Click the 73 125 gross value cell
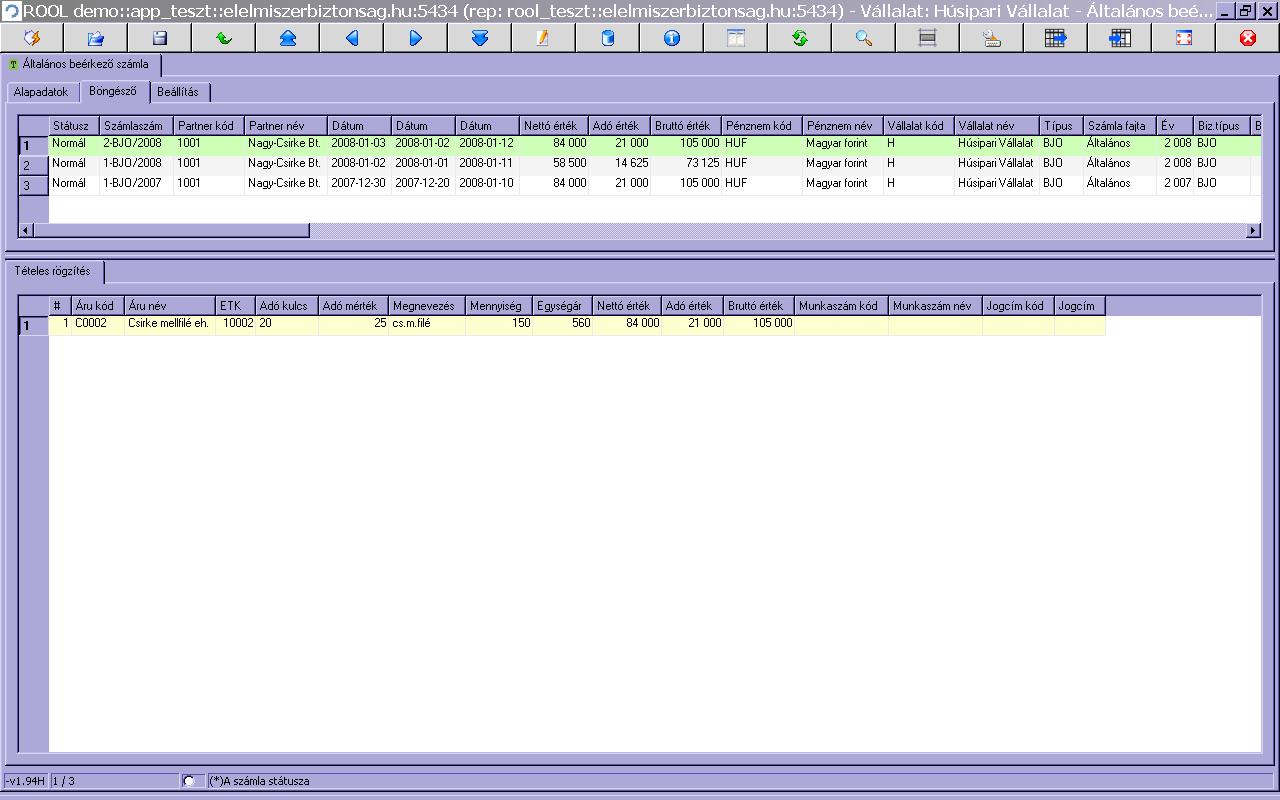 pos(686,163)
